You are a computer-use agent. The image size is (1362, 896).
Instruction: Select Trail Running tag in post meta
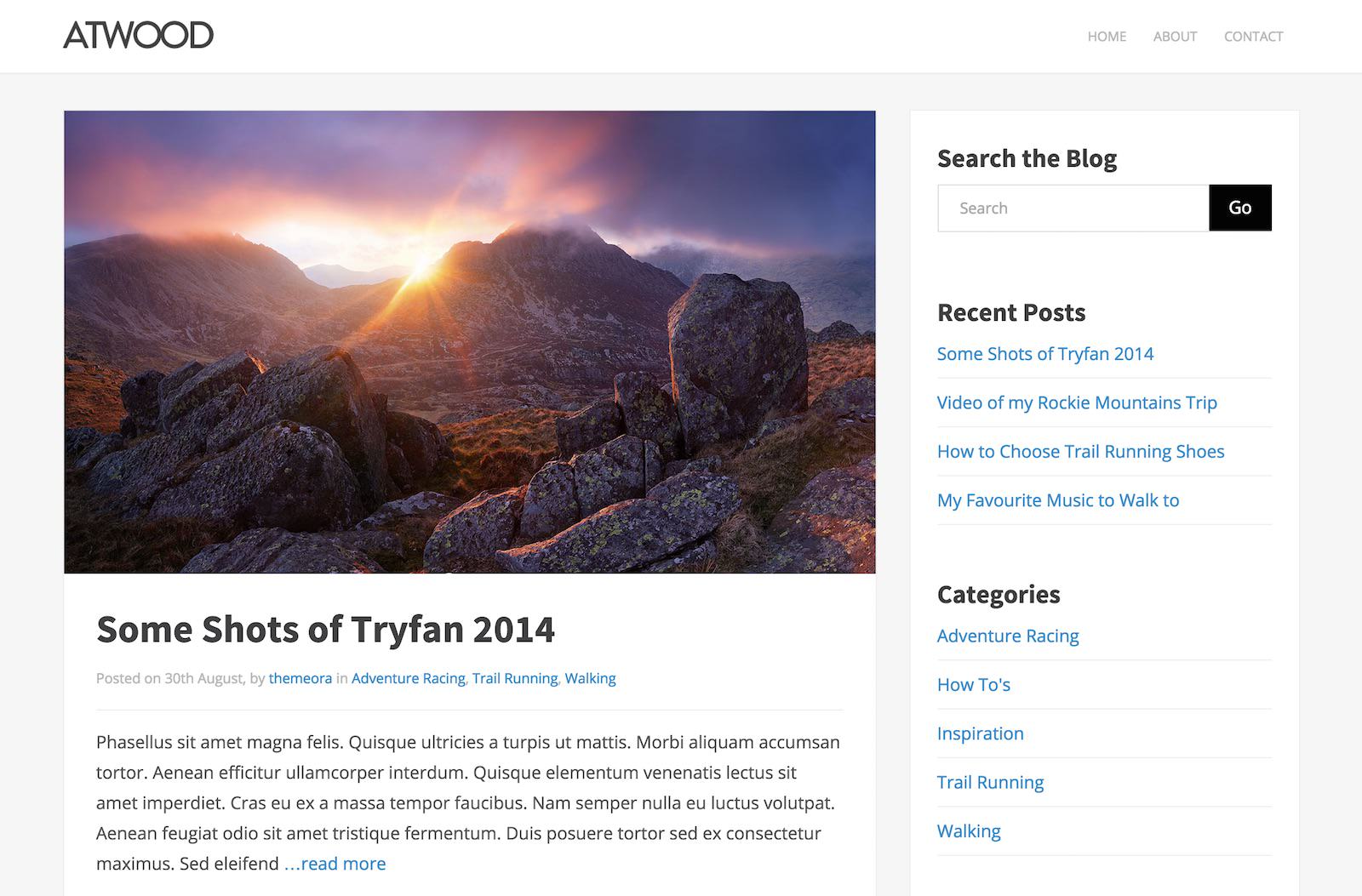pos(514,678)
